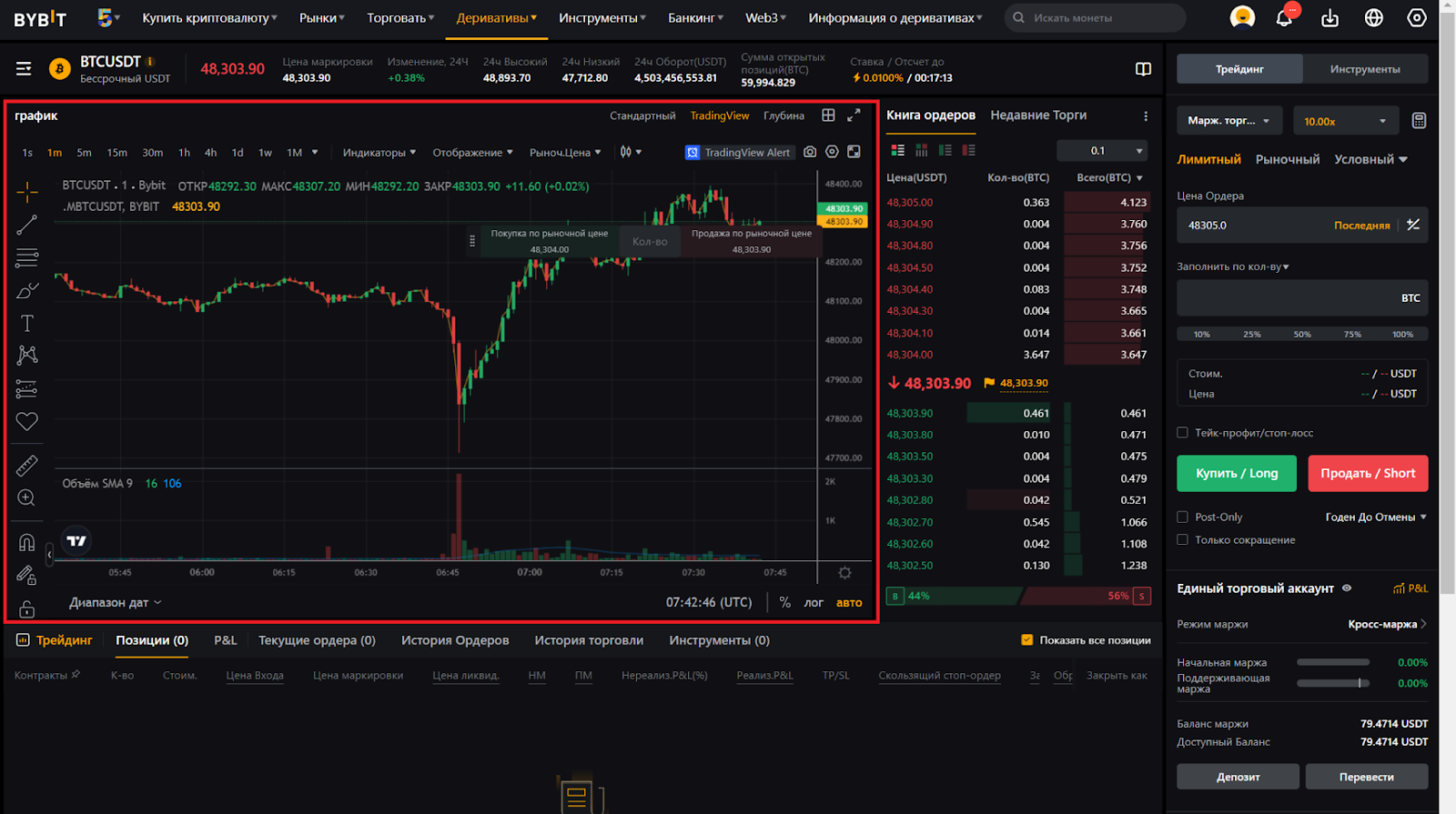
Task: Click the Sell / Short button
Action: [x=1368, y=473]
